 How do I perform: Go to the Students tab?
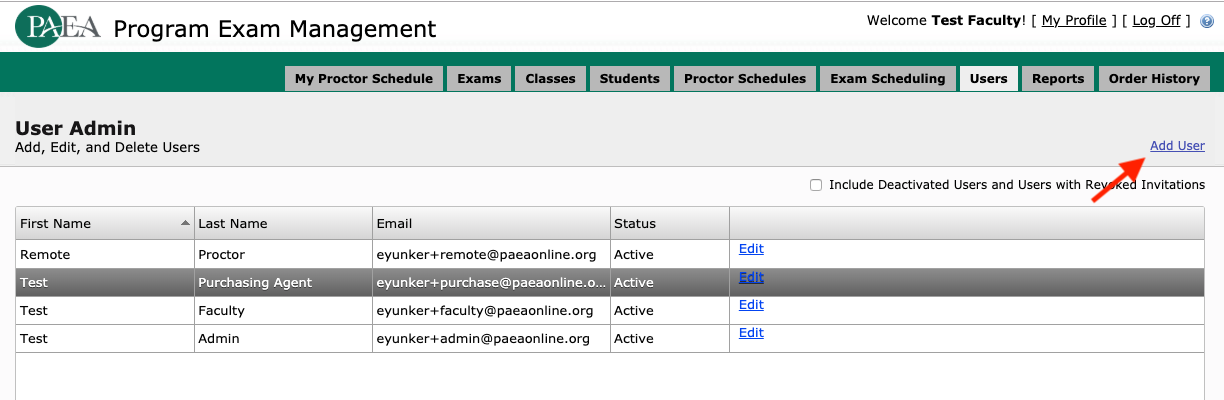point(629,79)
